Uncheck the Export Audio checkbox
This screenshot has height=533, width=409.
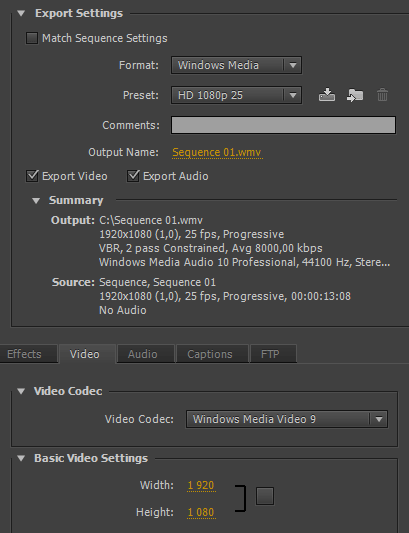point(133,176)
